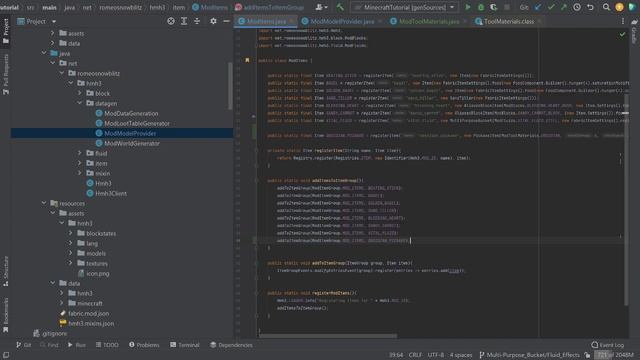Open the Gradle tool window

coord(634,31)
